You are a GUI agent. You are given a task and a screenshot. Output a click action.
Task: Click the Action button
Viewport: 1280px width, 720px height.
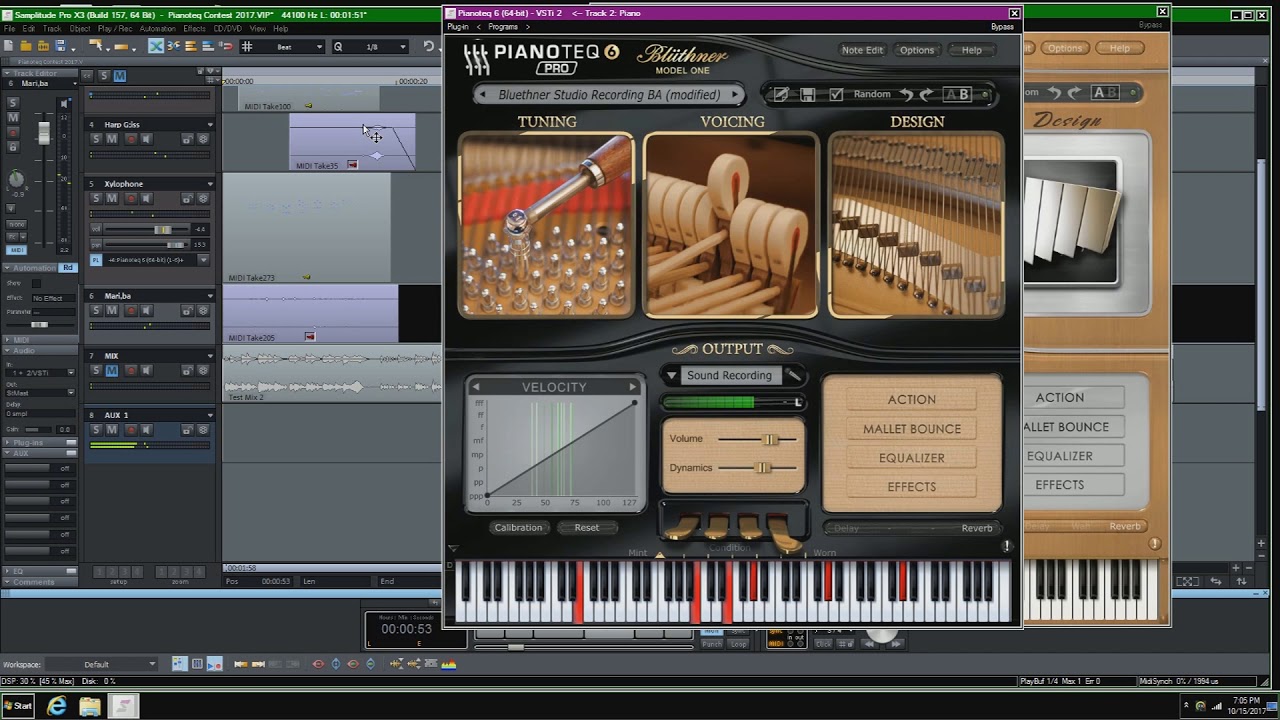click(912, 399)
